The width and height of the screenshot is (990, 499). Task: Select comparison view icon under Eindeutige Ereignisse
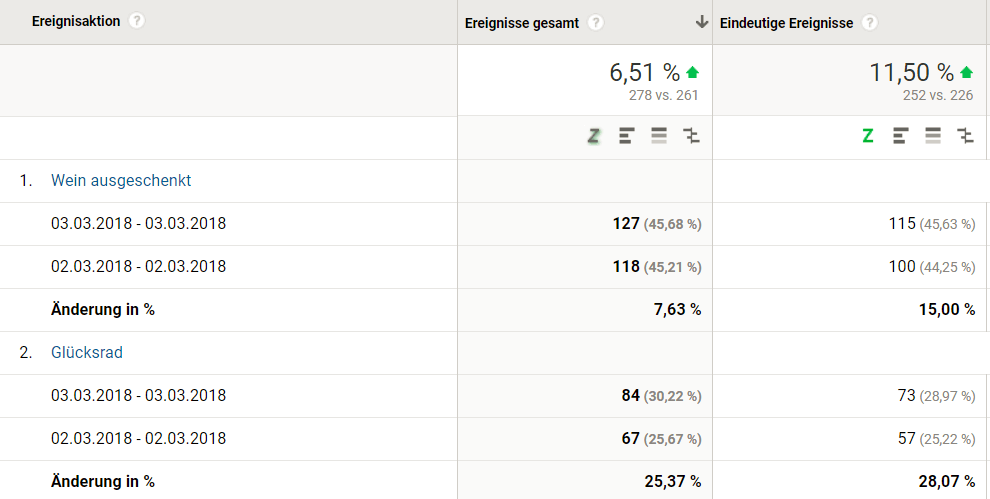click(x=965, y=136)
